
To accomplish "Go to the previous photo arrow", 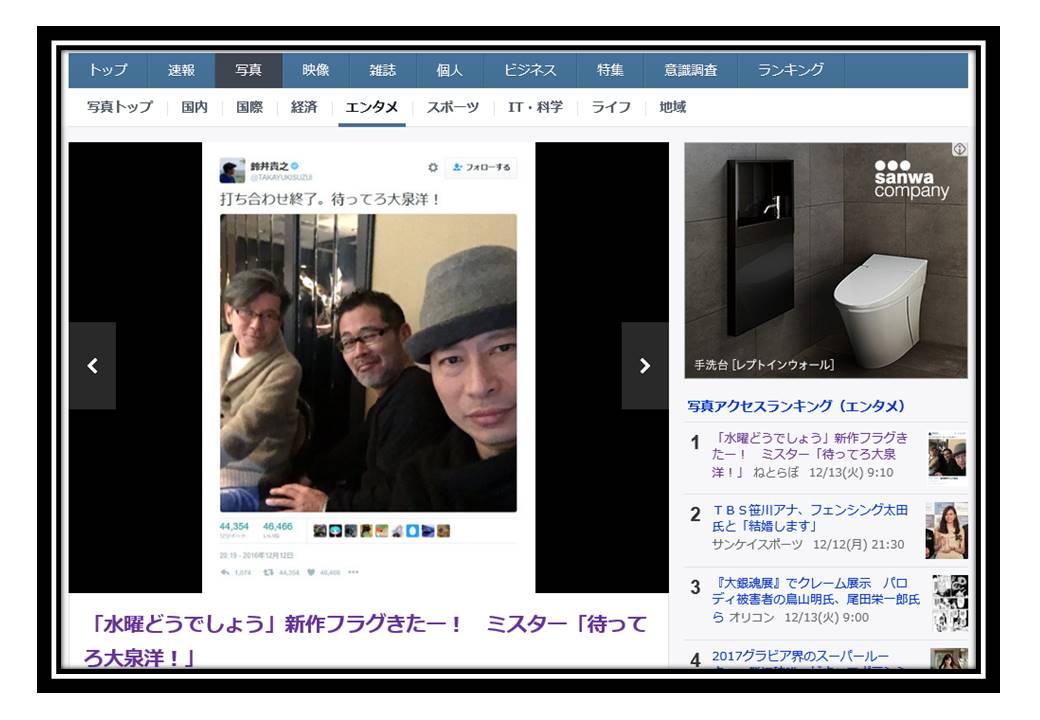I will pyautogui.click(x=92, y=366).
